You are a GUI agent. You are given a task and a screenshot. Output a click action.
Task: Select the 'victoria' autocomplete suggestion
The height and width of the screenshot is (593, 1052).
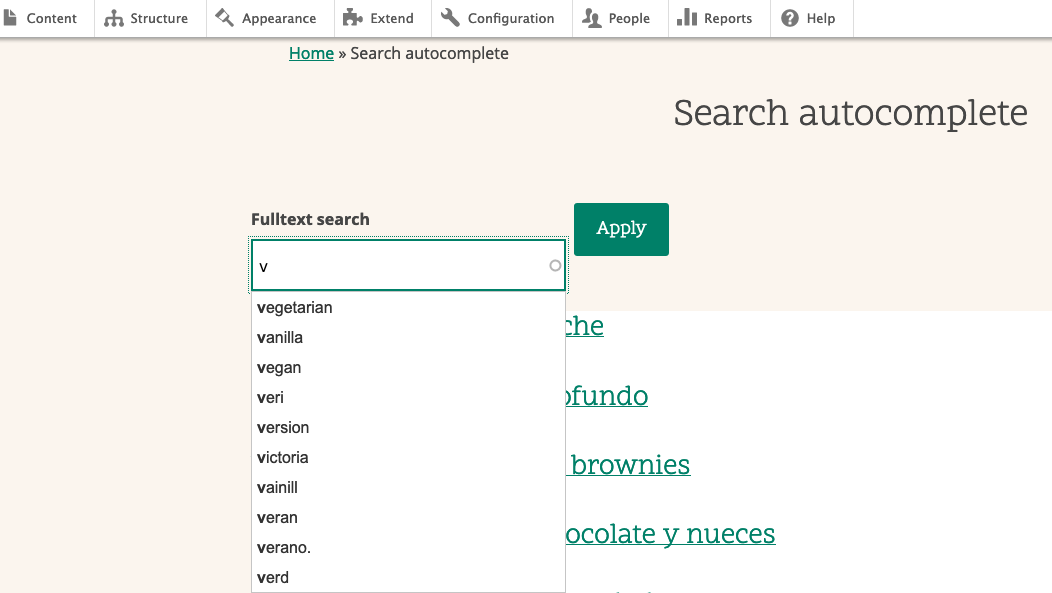pos(283,458)
